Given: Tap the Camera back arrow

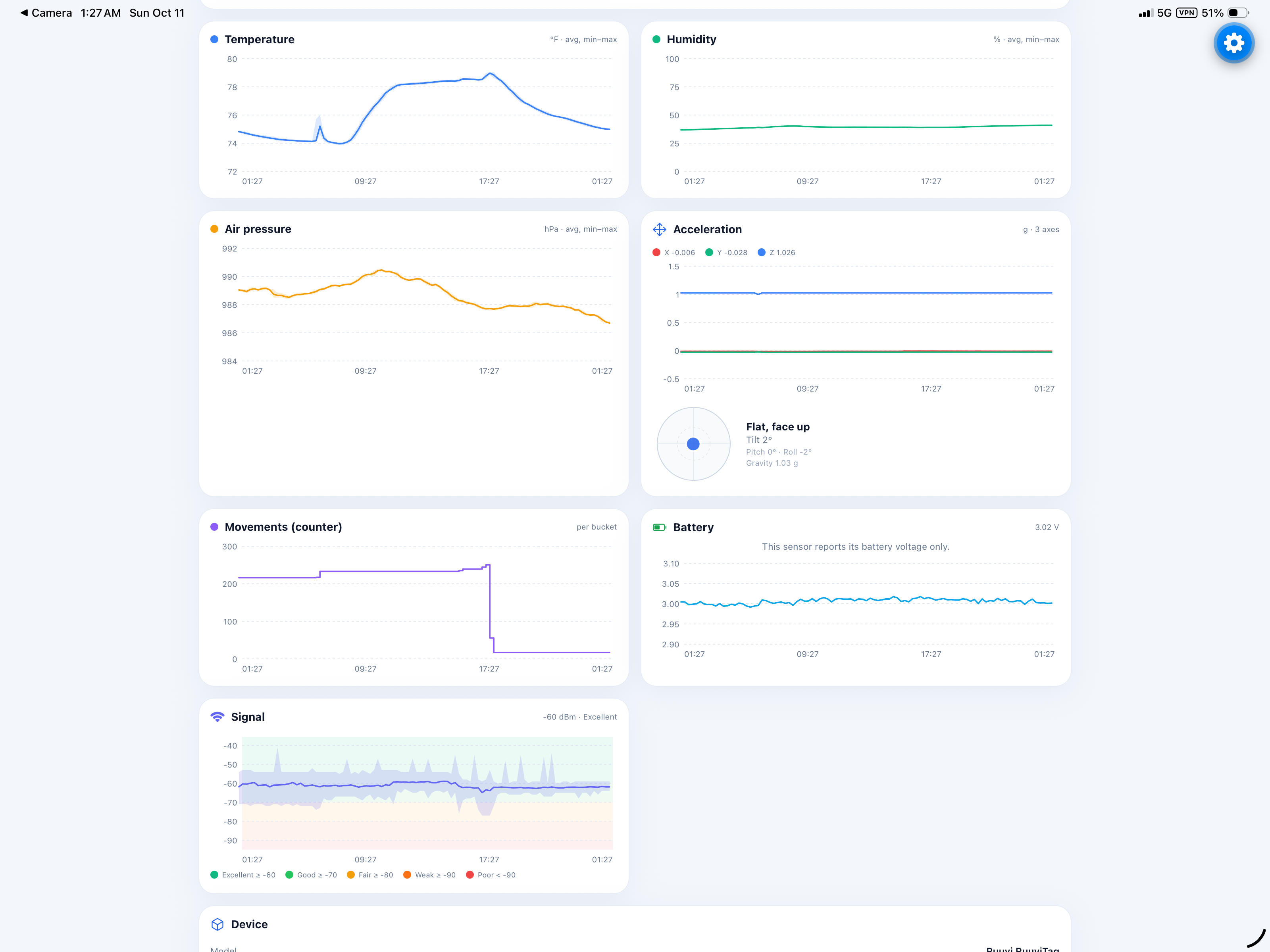Looking at the screenshot, I should click(24, 13).
